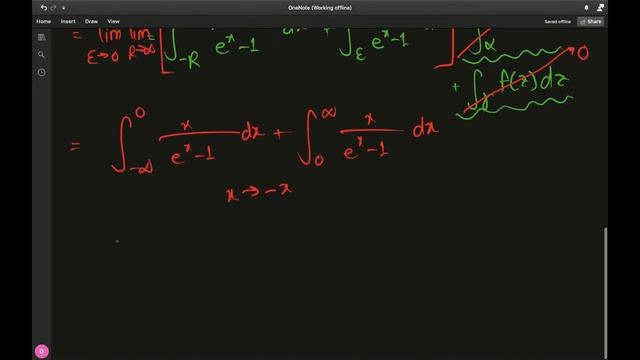Click the account profile icon in title bar
The image size is (640, 360).
tap(600, 7)
